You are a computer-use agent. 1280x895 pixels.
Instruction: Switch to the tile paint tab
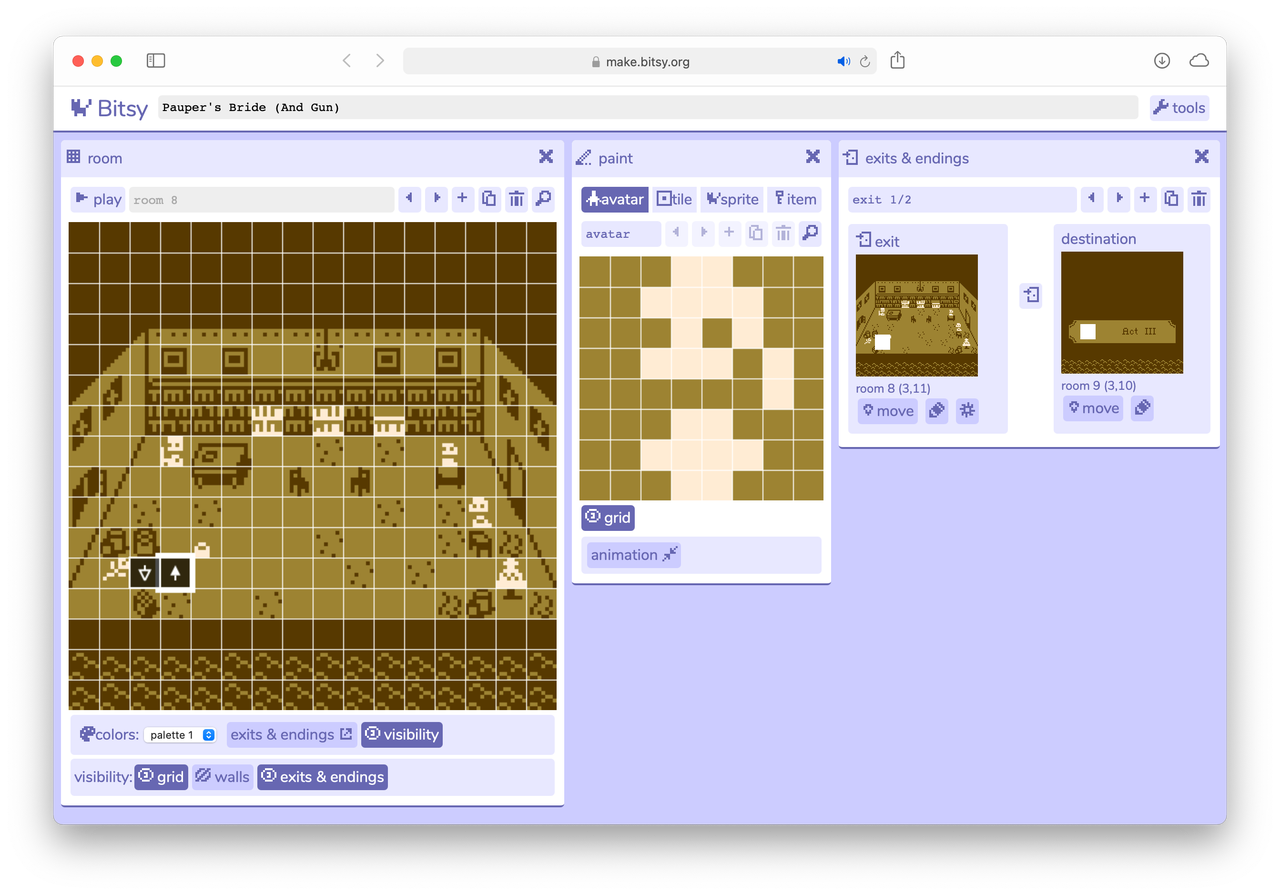pos(674,199)
